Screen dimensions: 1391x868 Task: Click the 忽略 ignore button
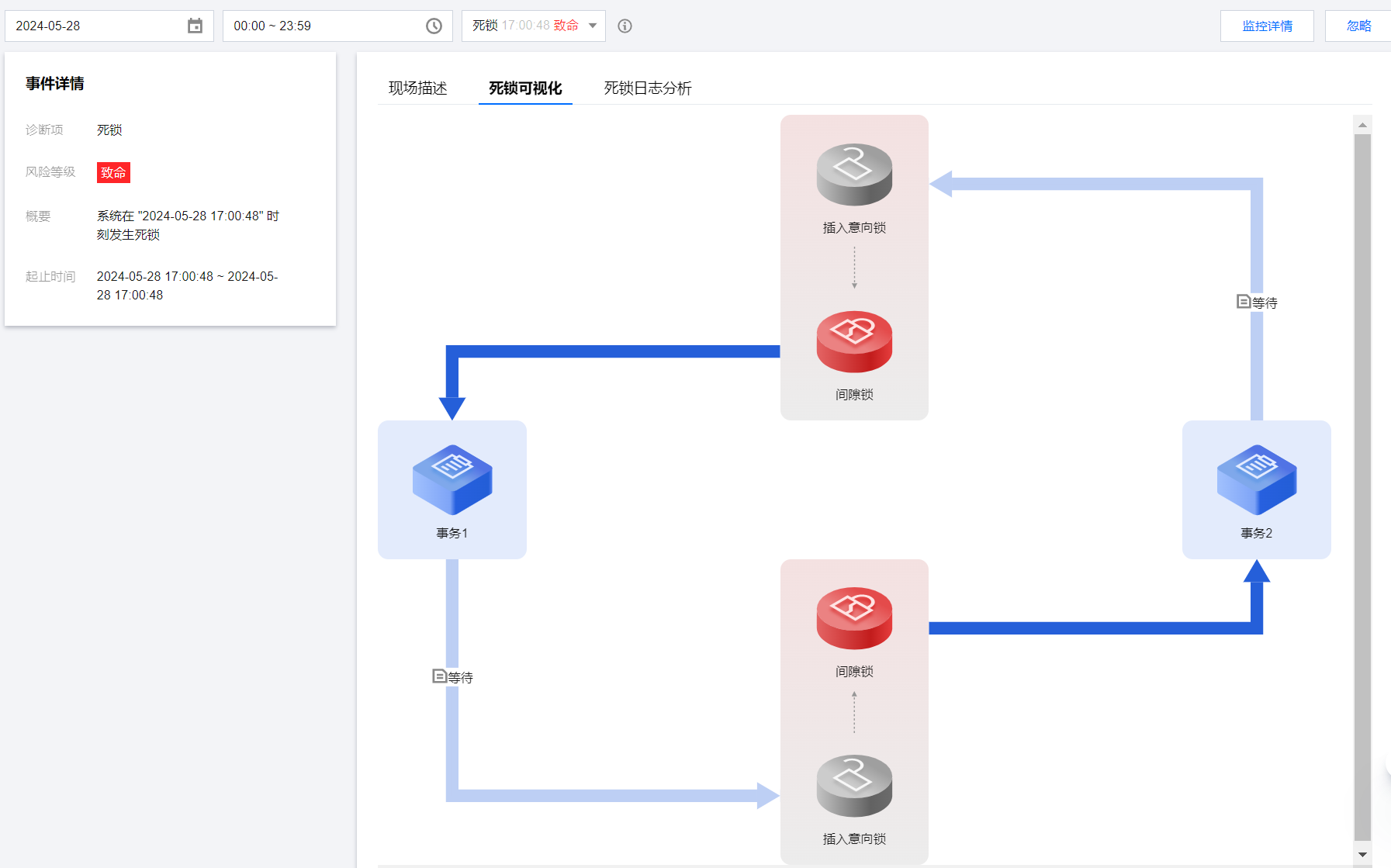tap(1358, 26)
